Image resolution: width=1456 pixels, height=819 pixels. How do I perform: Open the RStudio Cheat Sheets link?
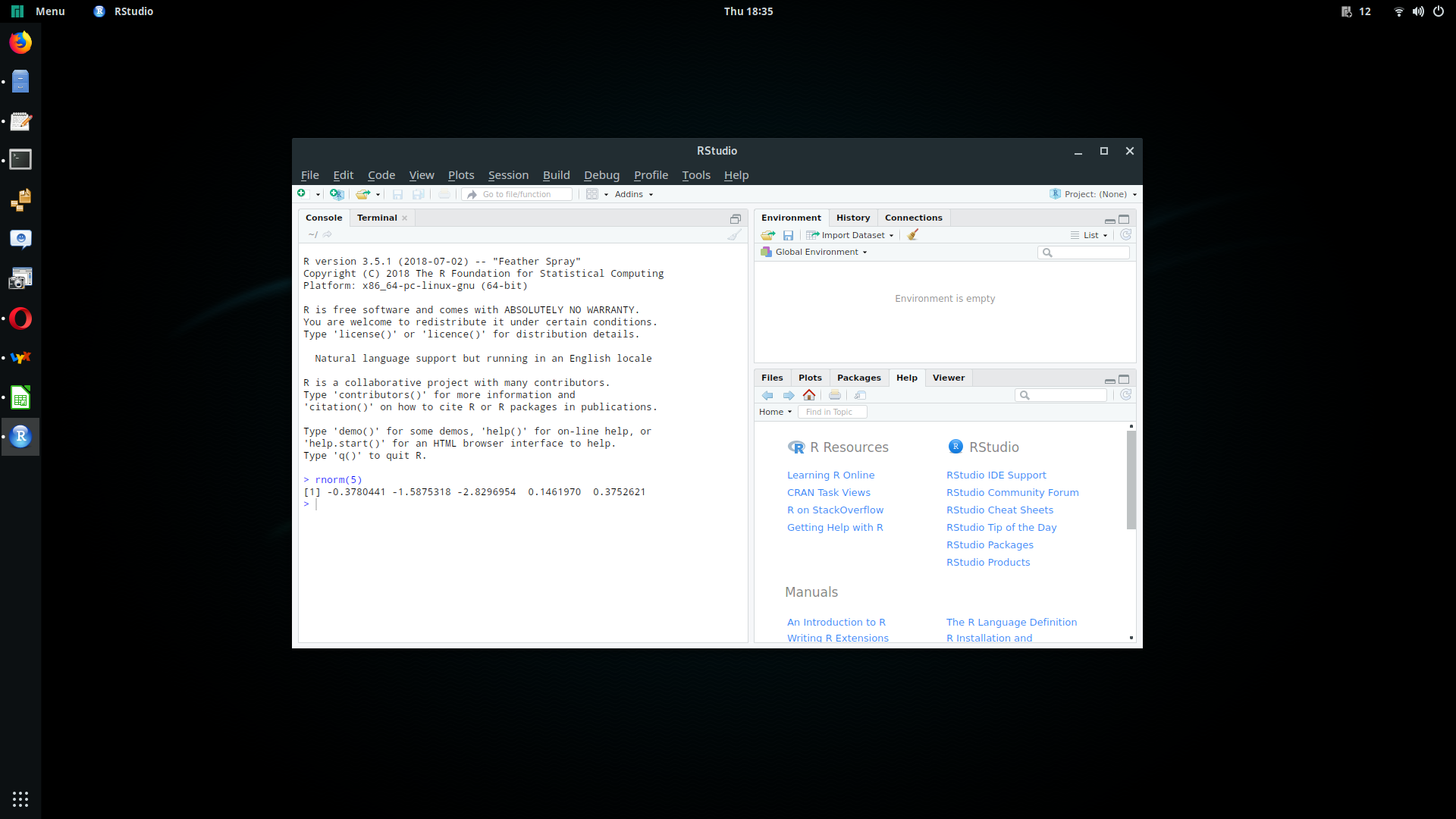999,510
